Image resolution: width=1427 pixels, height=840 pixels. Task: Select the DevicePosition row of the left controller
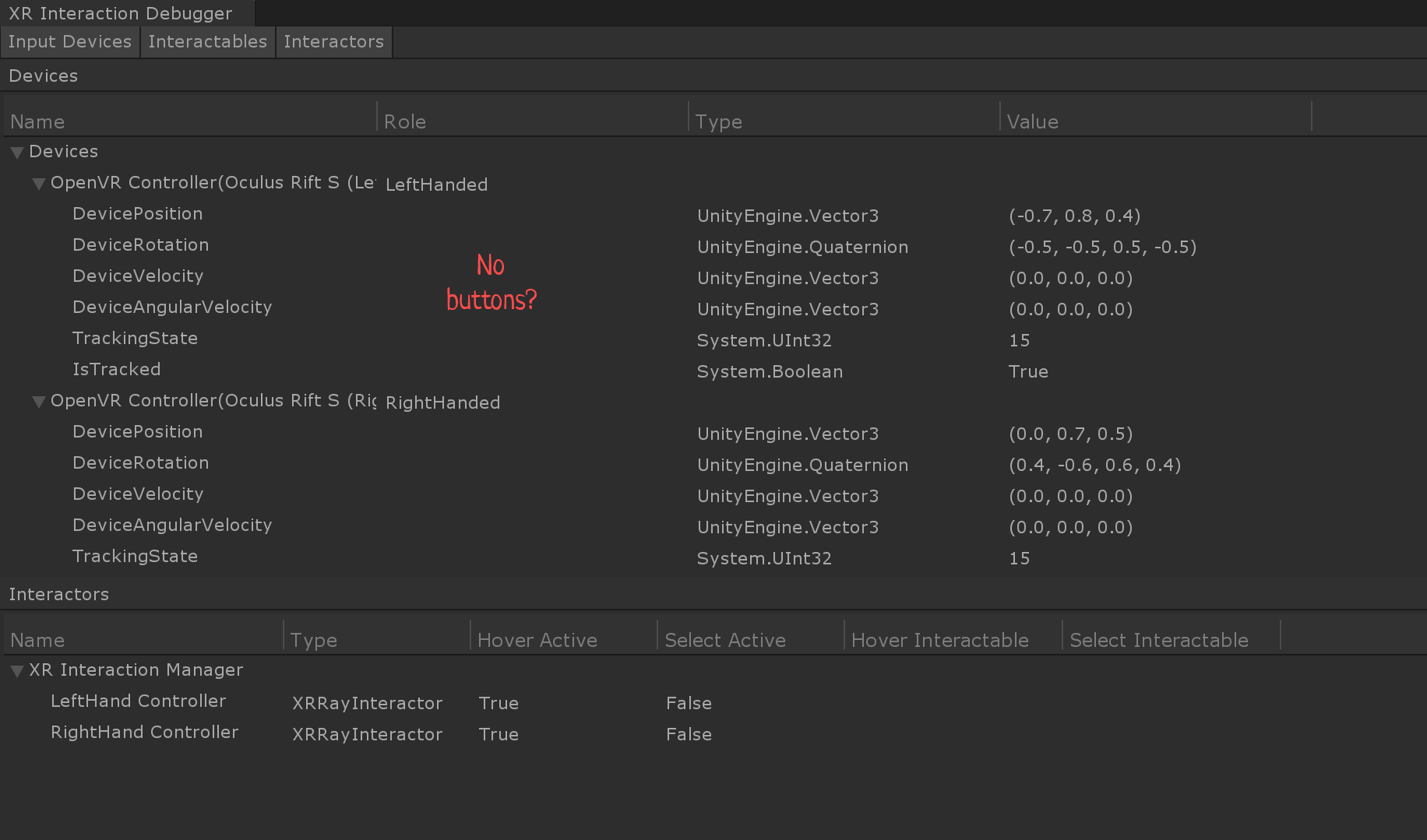pyautogui.click(x=137, y=213)
